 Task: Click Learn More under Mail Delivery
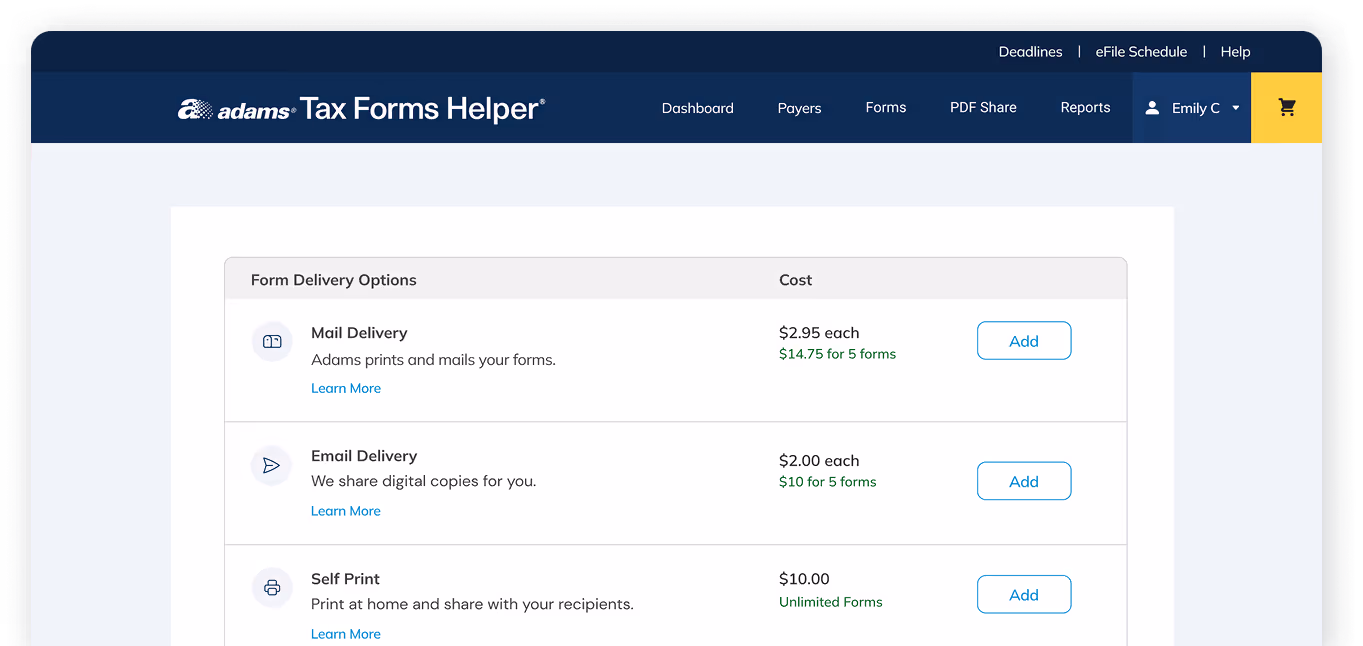[345, 388]
